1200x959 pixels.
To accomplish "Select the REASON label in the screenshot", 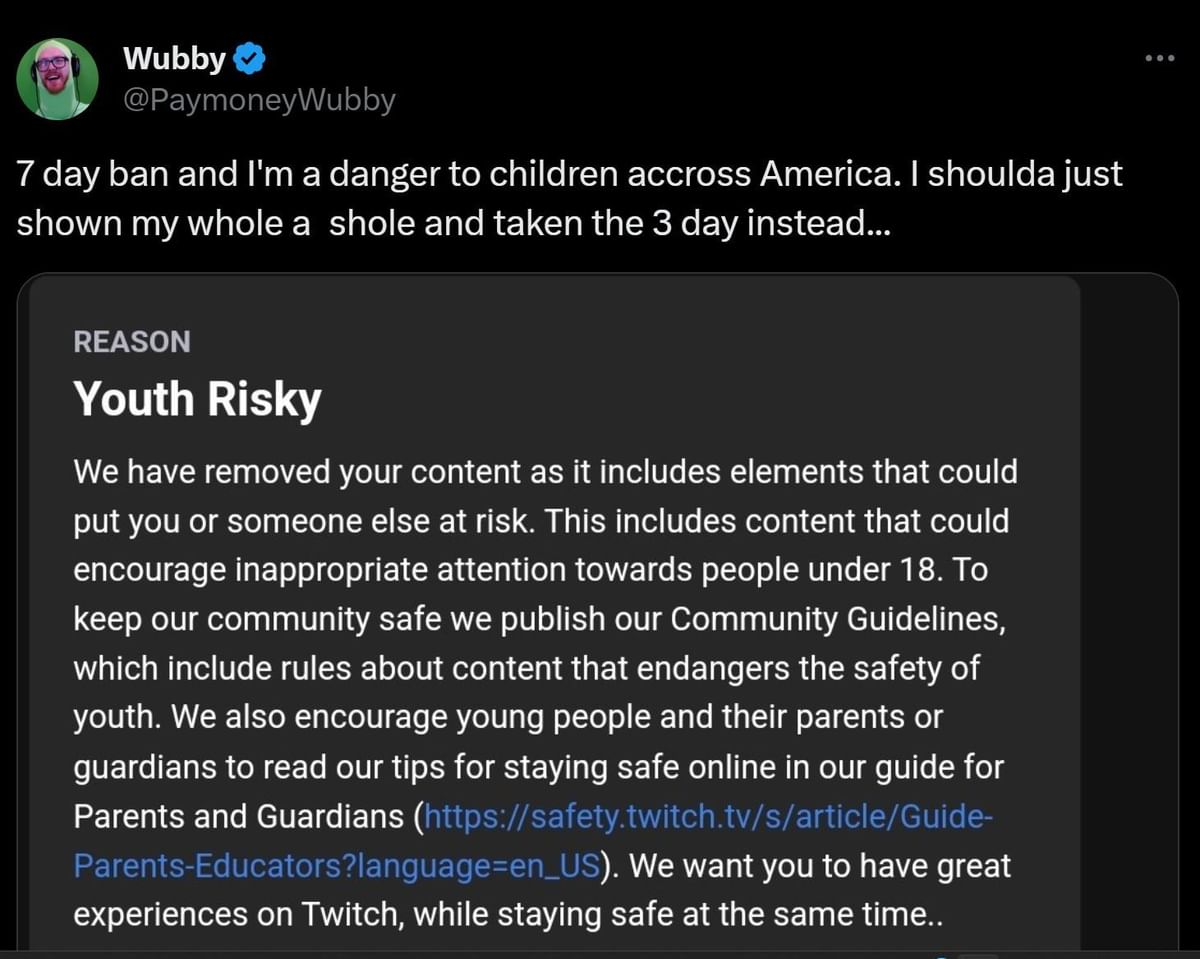I will pos(131,342).
